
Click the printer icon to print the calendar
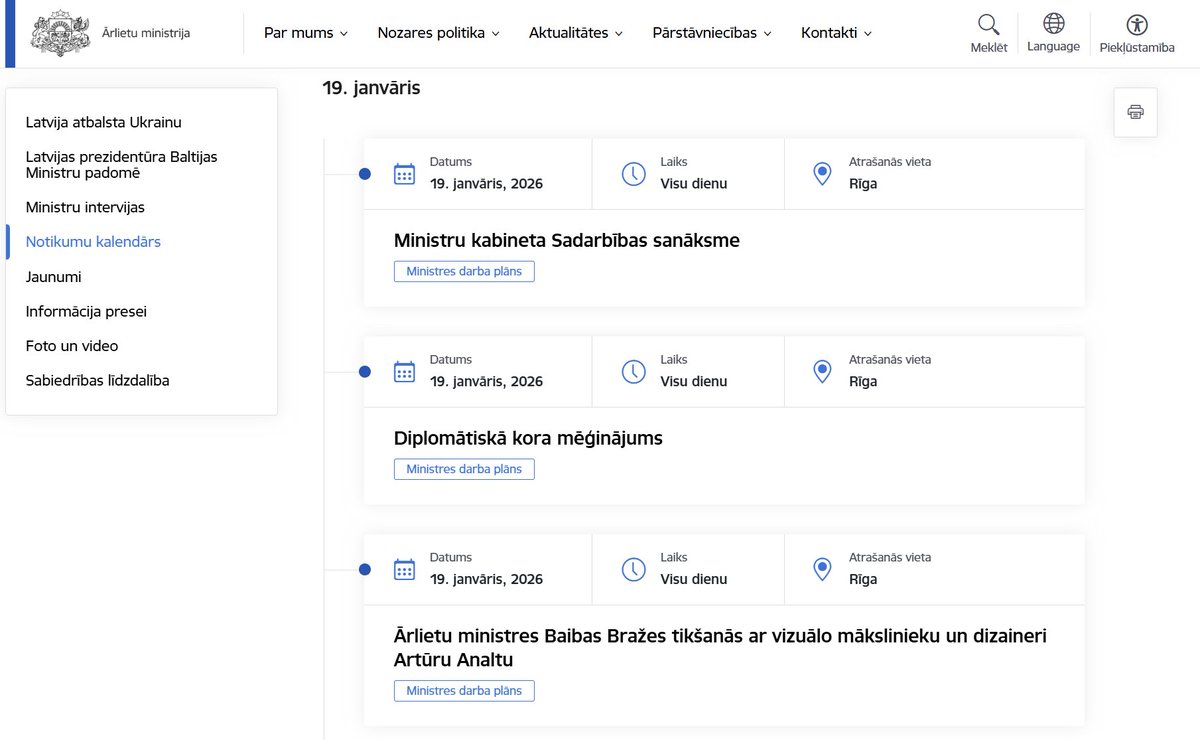pos(1135,111)
